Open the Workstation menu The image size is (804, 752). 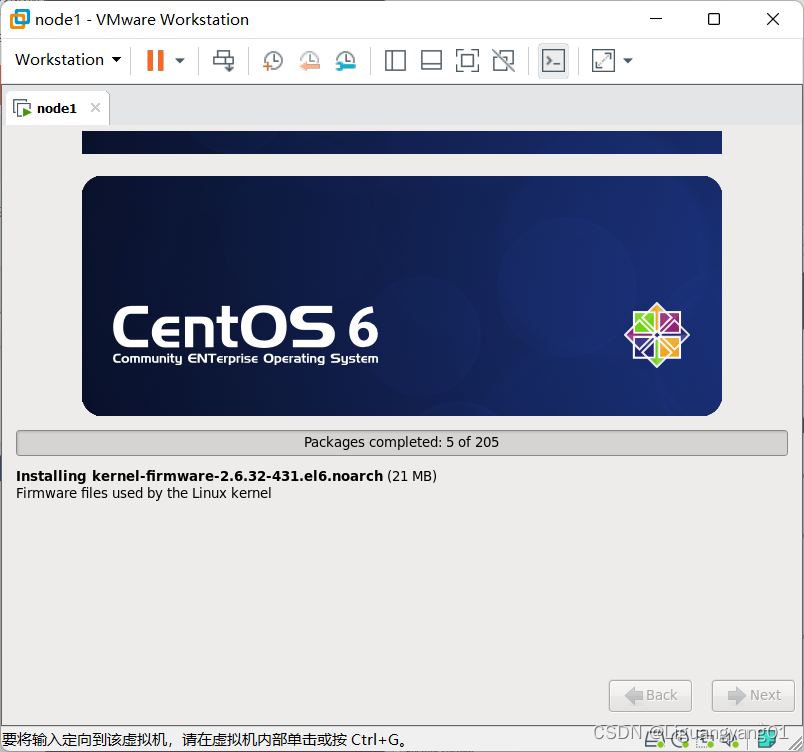[x=68, y=60]
